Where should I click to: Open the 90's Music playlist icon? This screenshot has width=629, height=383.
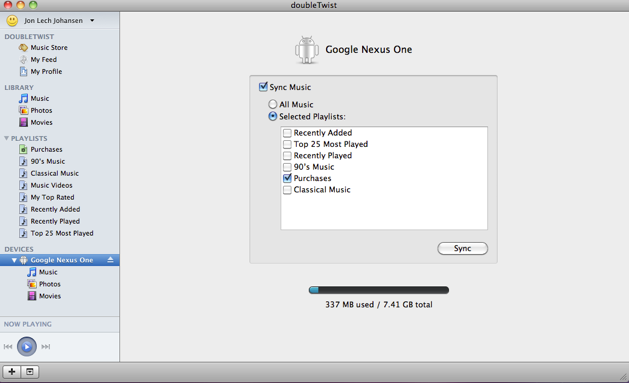coord(23,161)
